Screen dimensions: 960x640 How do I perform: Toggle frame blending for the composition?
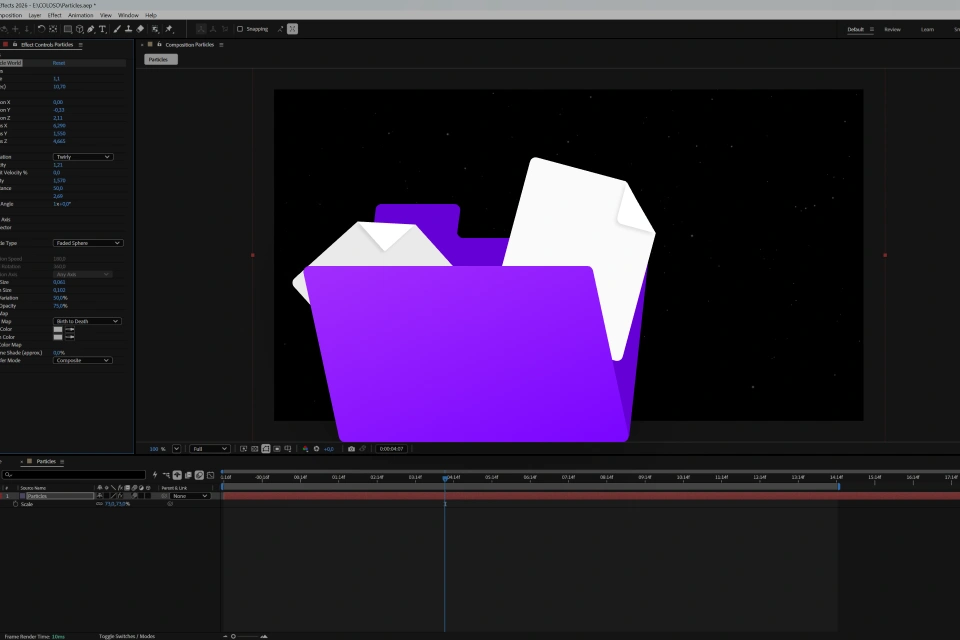click(188, 475)
